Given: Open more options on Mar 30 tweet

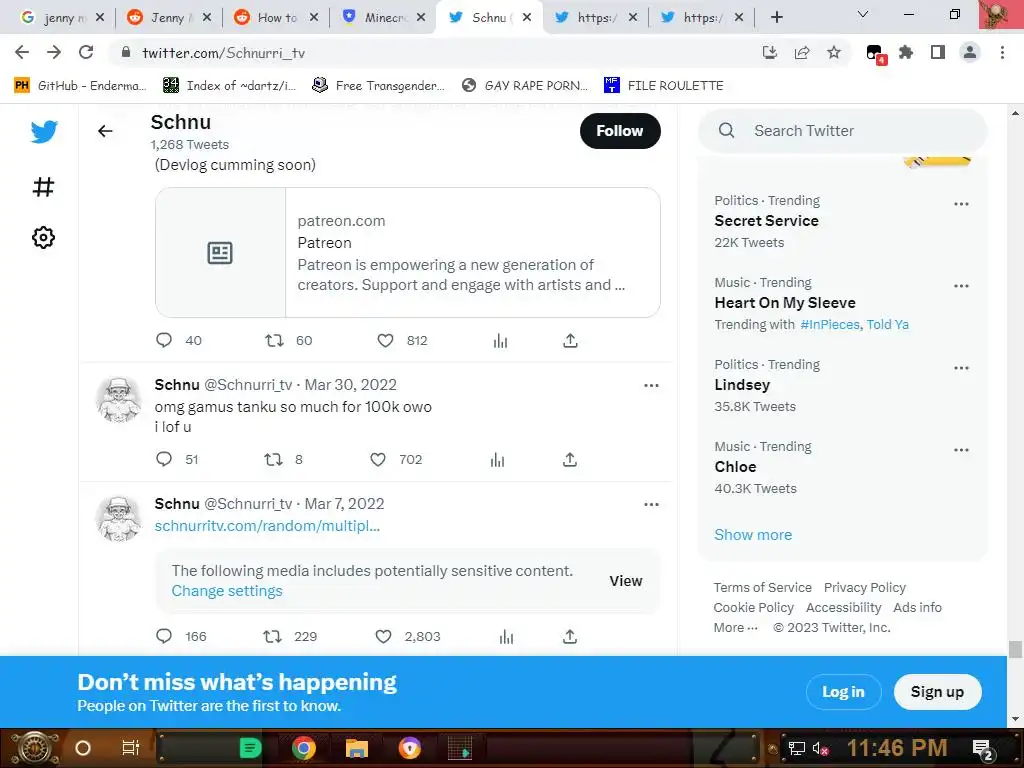Looking at the screenshot, I should pyautogui.click(x=651, y=385).
